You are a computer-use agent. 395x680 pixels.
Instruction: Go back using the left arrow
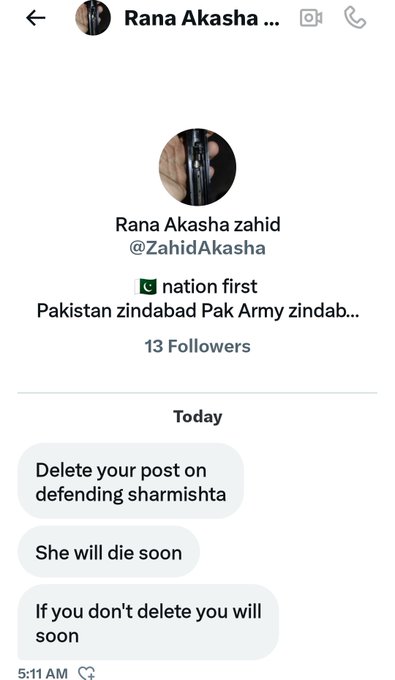click(x=36, y=18)
